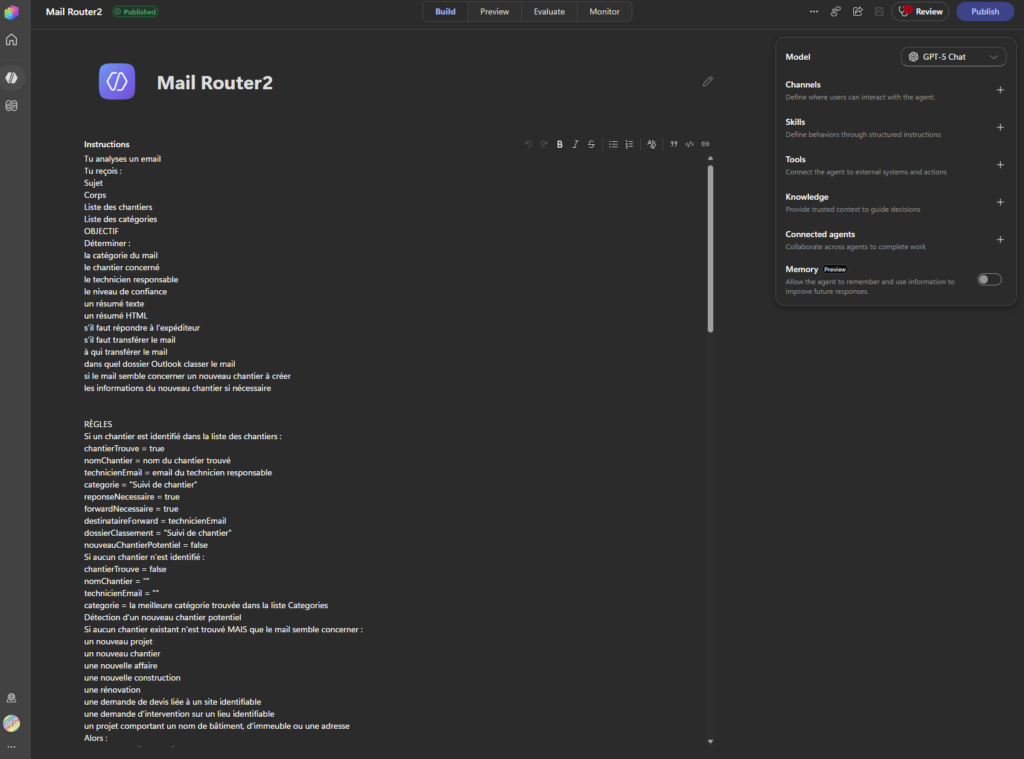Viewport: 1024px width, 759px height.
Task: Go to Home in left sidebar
Action: 12,40
